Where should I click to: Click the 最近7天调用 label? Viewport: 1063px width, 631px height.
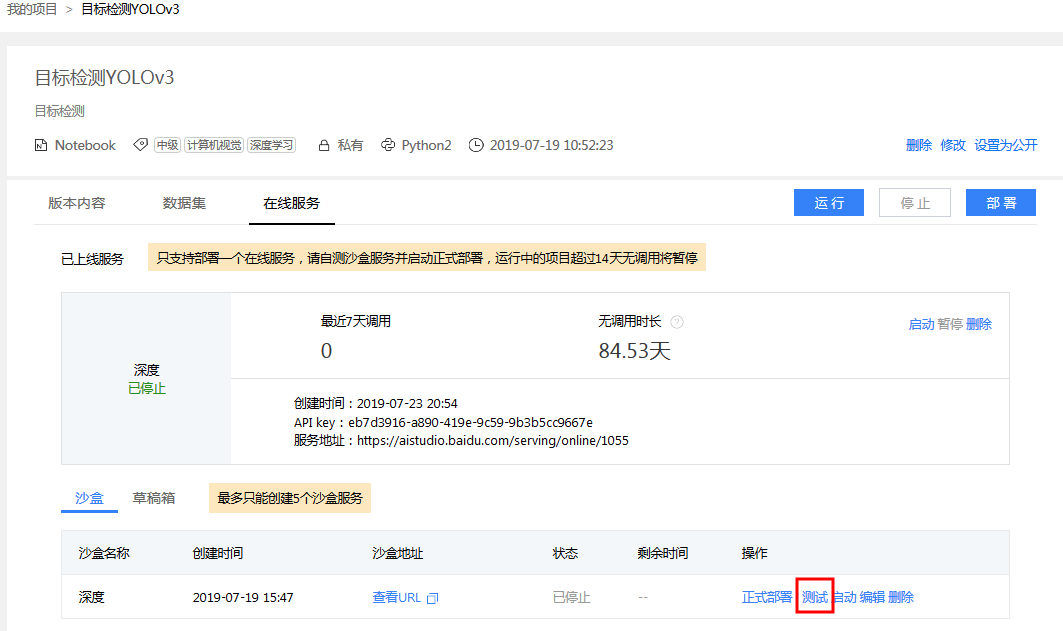356,321
